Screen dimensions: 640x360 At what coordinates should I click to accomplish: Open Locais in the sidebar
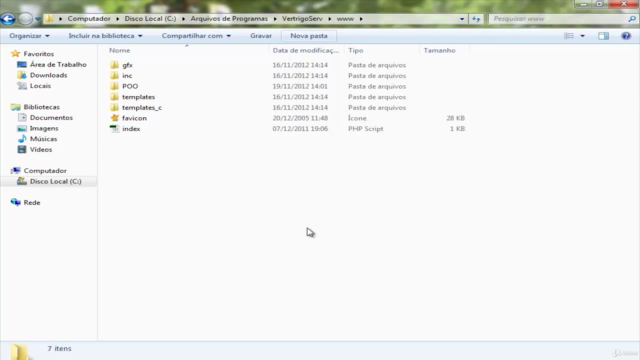point(40,86)
